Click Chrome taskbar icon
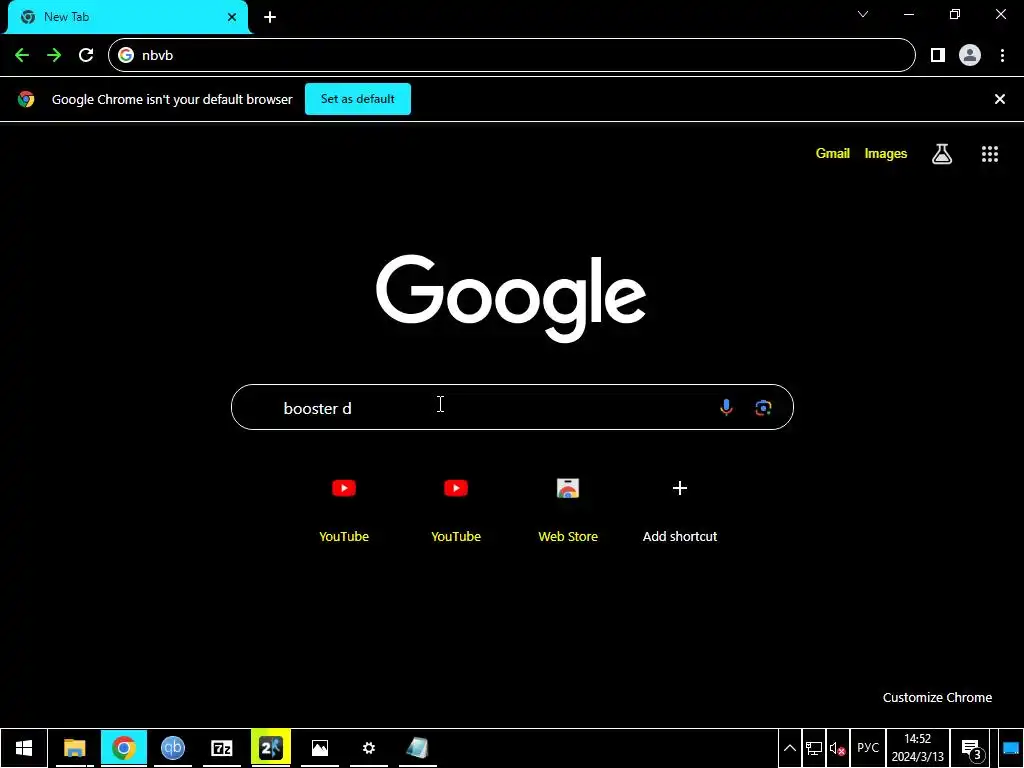1024x768 pixels. pyautogui.click(x=124, y=748)
